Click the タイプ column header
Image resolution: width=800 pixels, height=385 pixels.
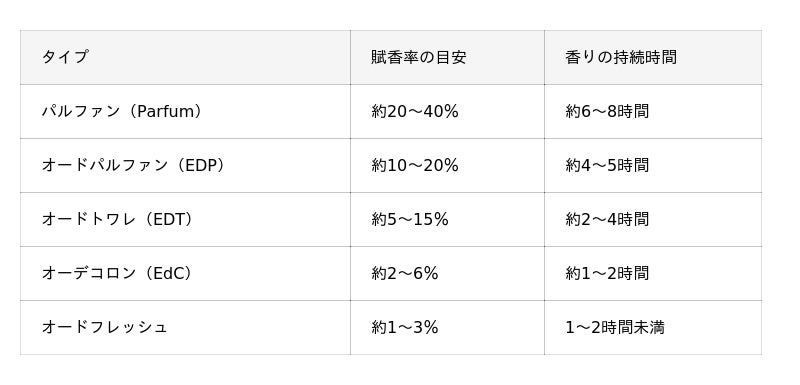coord(185,57)
